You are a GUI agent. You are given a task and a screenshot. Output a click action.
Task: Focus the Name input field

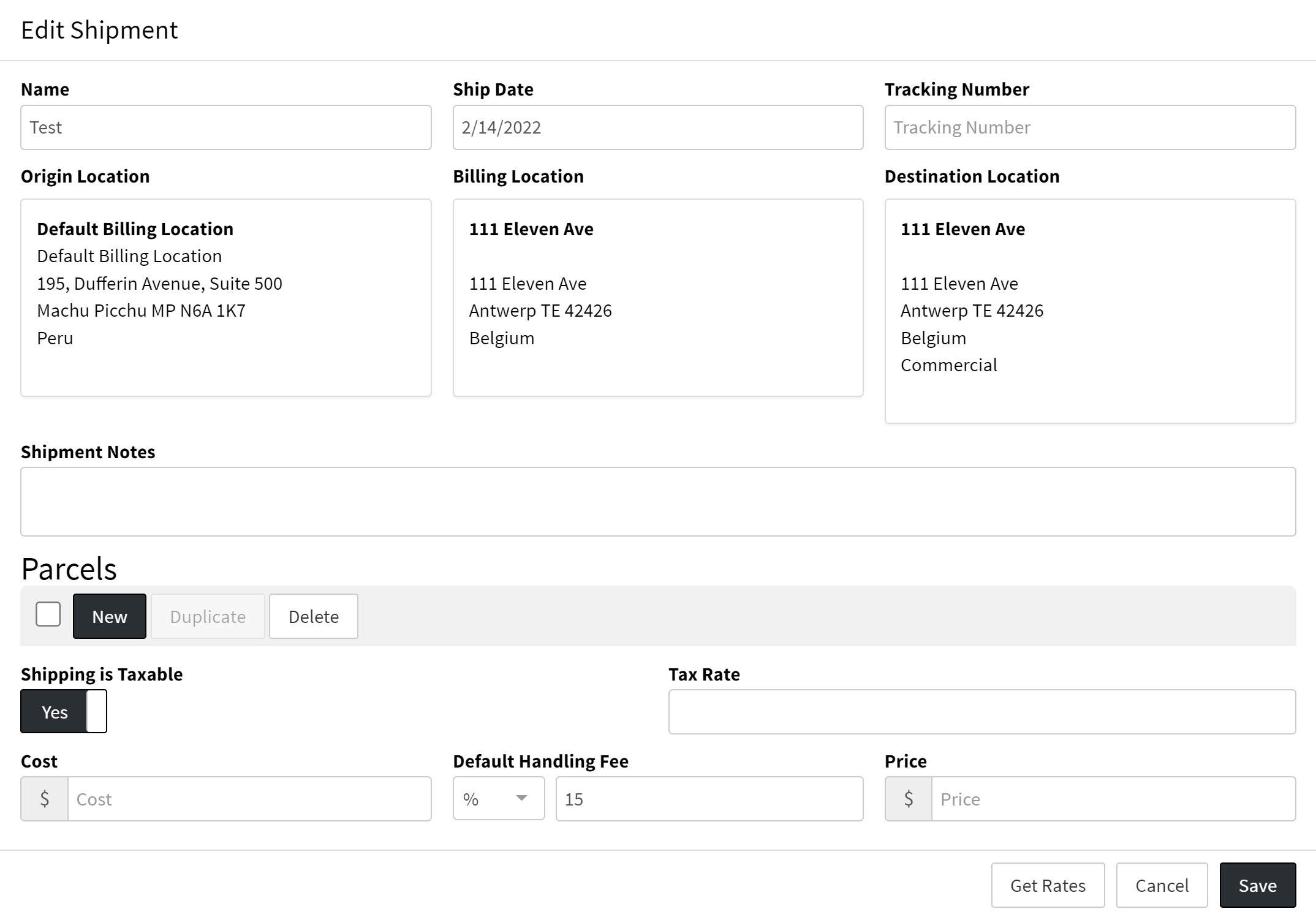pos(225,127)
